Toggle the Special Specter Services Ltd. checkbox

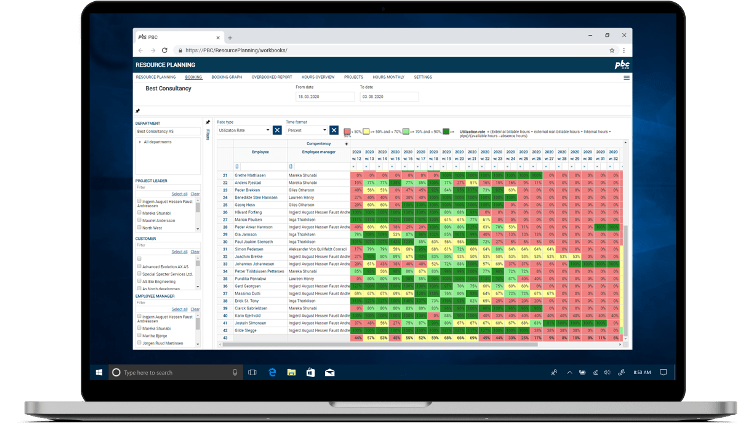(137, 274)
